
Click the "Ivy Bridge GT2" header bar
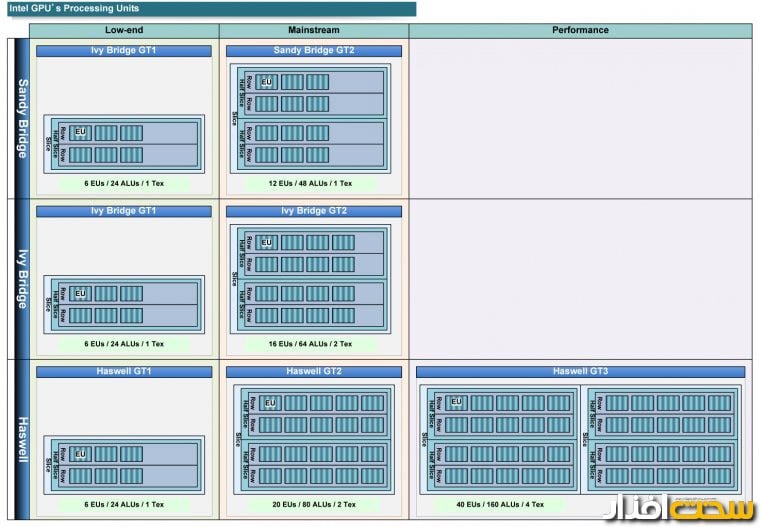[314, 211]
